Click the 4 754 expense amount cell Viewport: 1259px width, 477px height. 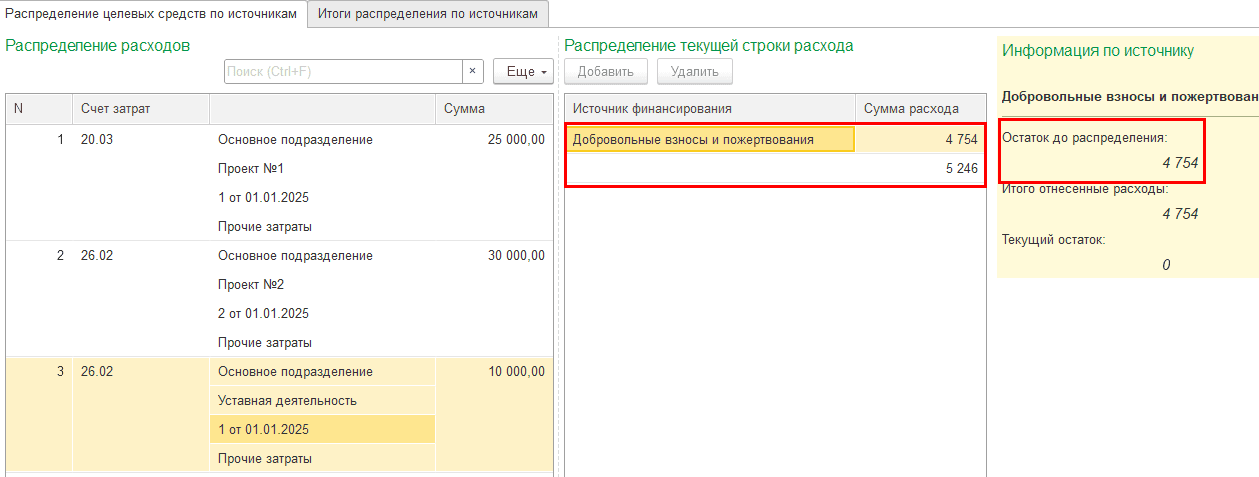pos(920,140)
